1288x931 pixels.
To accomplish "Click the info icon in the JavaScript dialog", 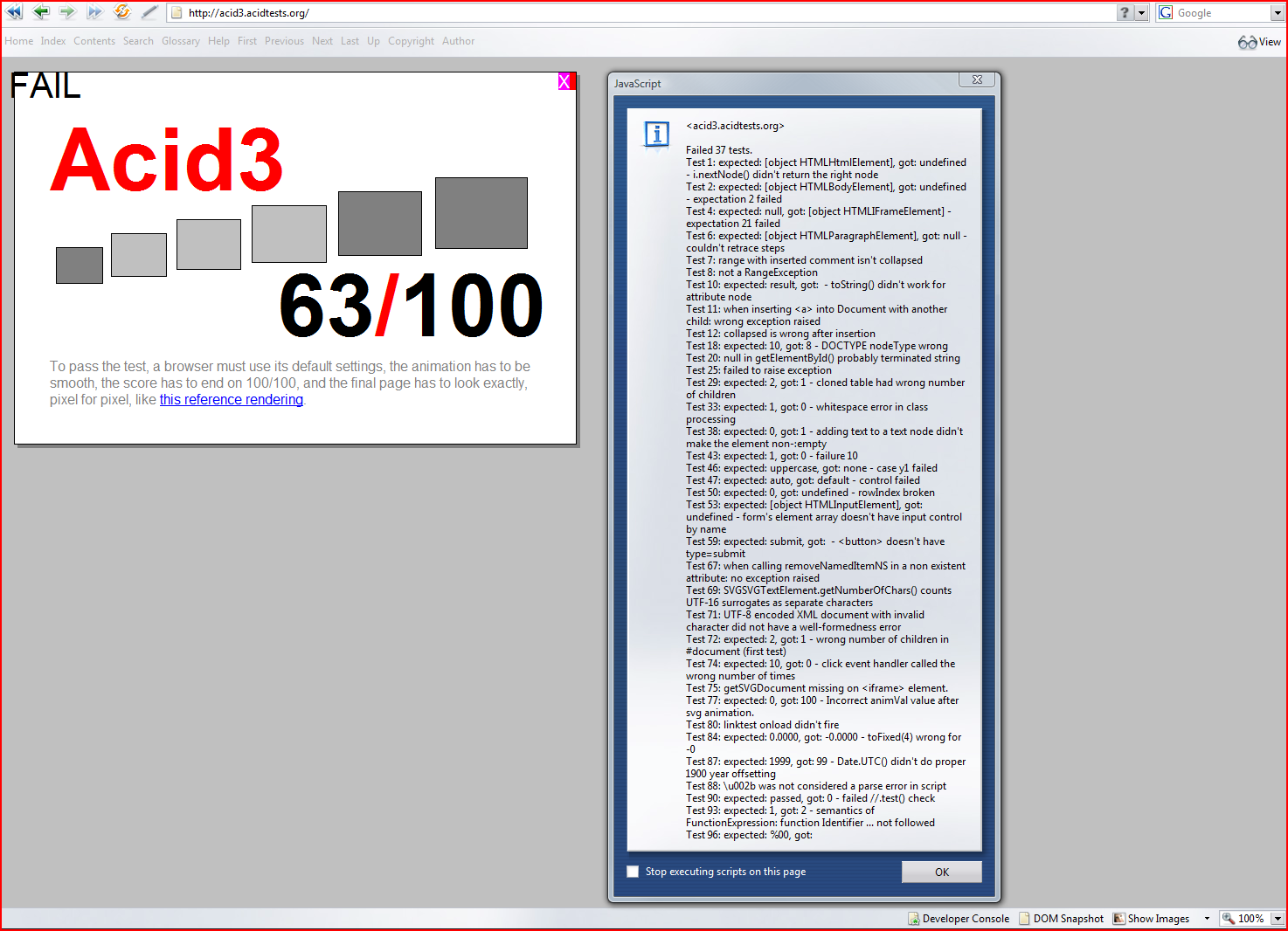I will [x=656, y=134].
